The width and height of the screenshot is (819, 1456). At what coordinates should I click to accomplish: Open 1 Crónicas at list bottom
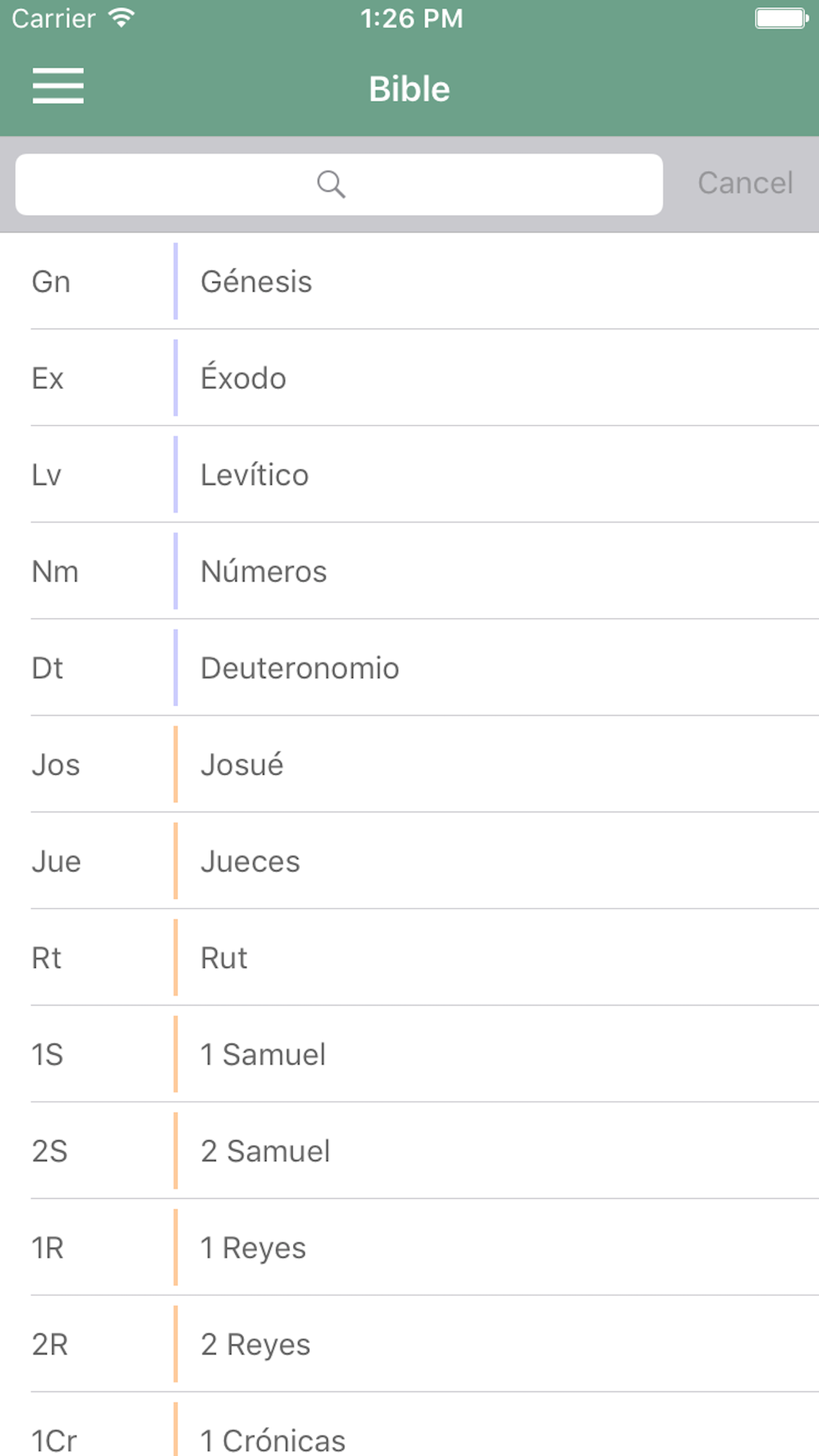[409, 1425]
